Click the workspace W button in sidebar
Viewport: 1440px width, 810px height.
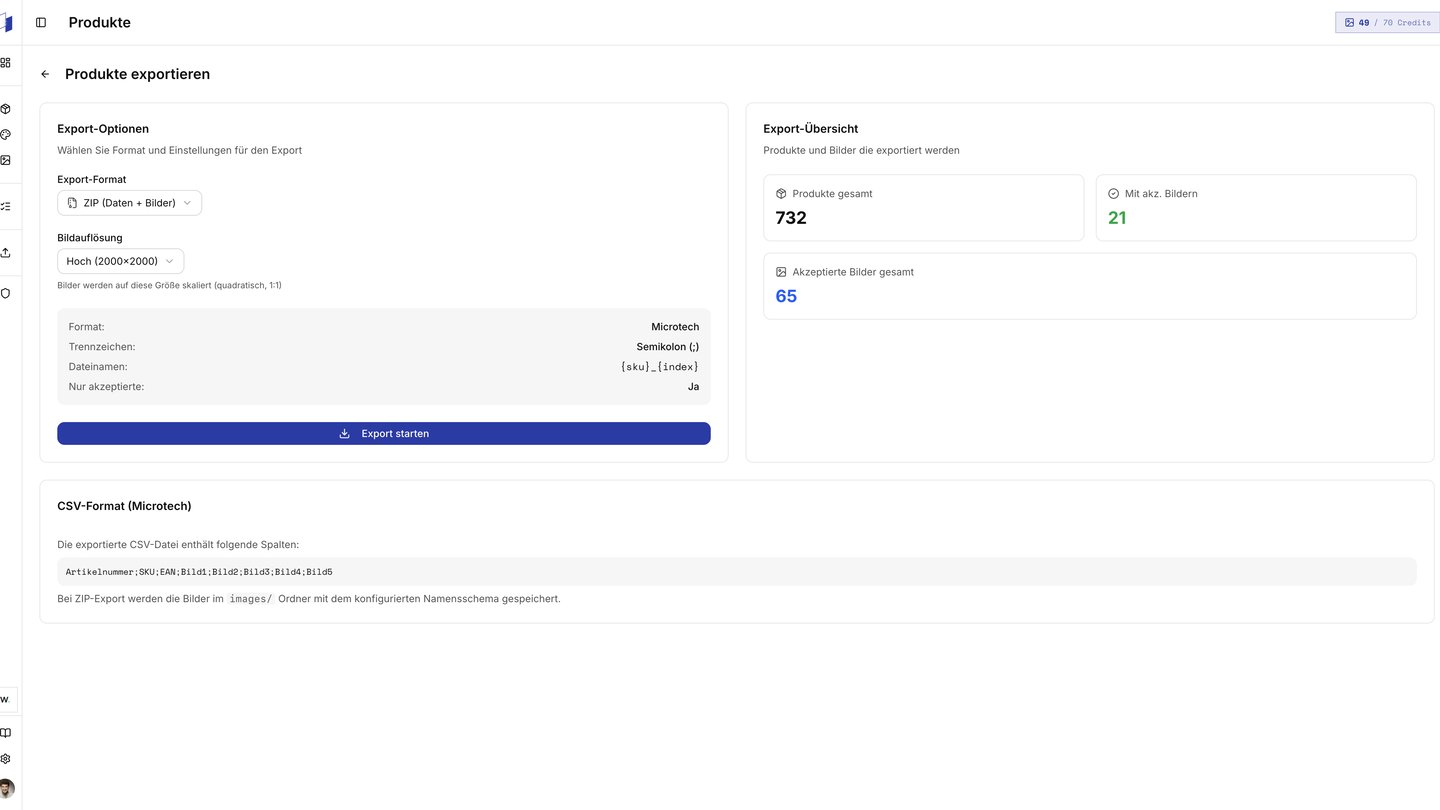click(7, 699)
